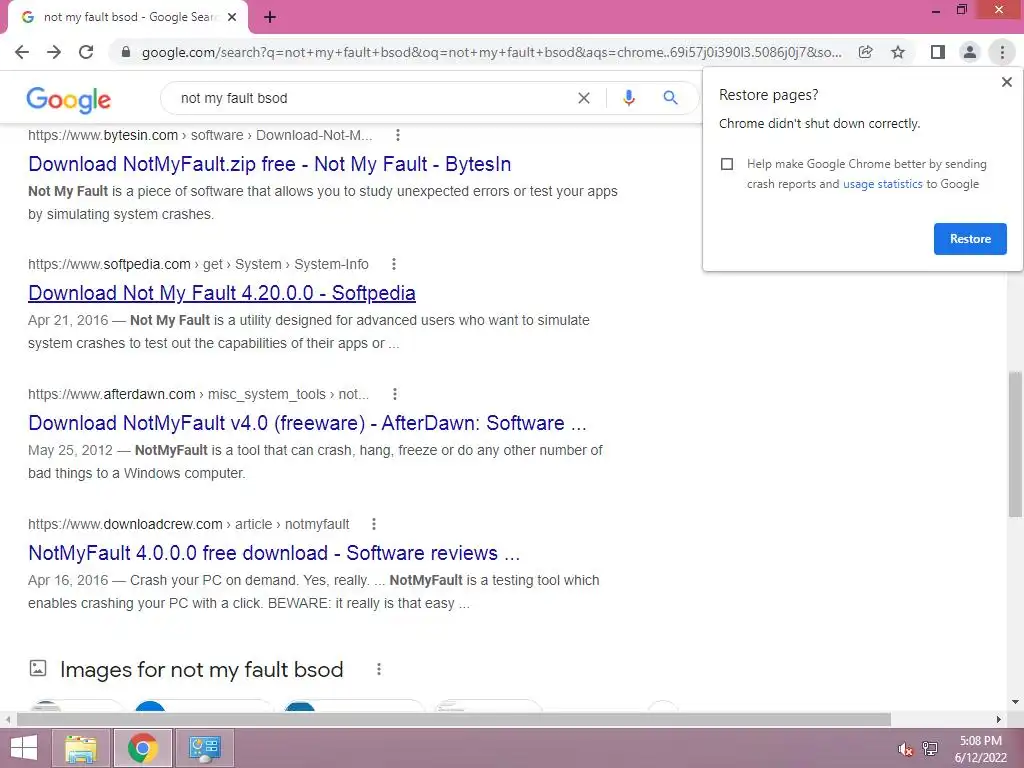Go back to the previous page

22,52
